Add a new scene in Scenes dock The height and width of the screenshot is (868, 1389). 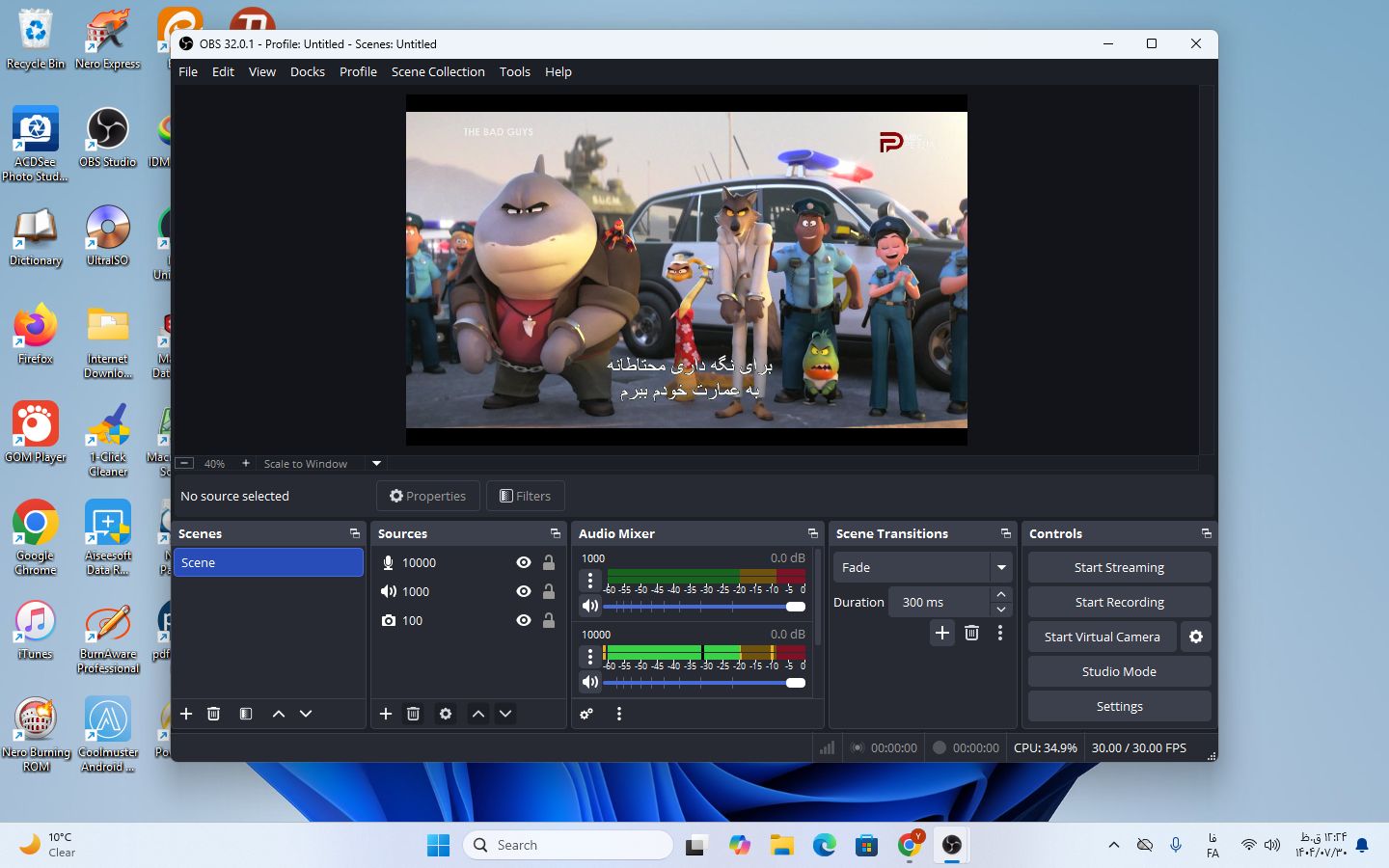coord(186,714)
